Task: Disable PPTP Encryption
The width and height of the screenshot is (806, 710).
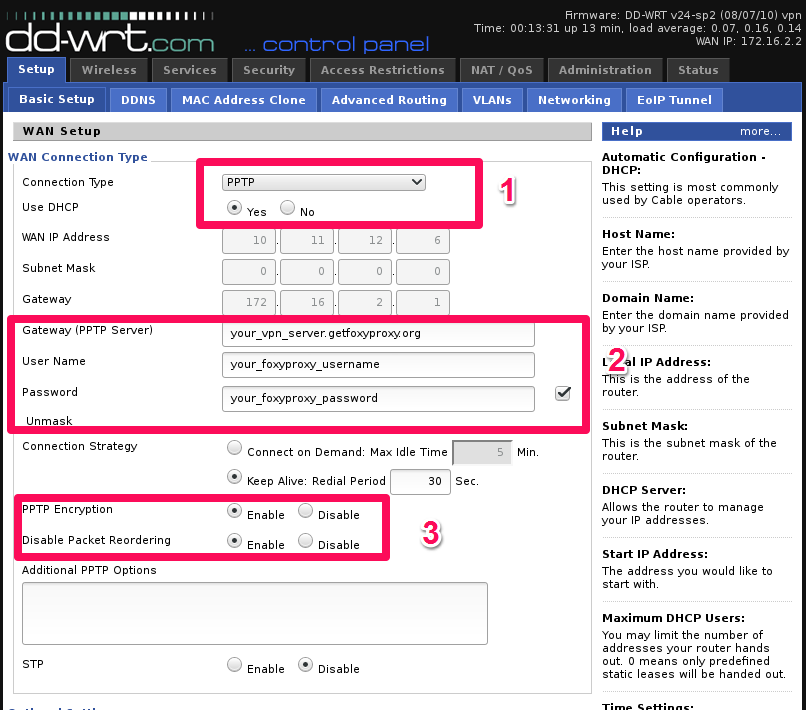Action: pos(305,511)
